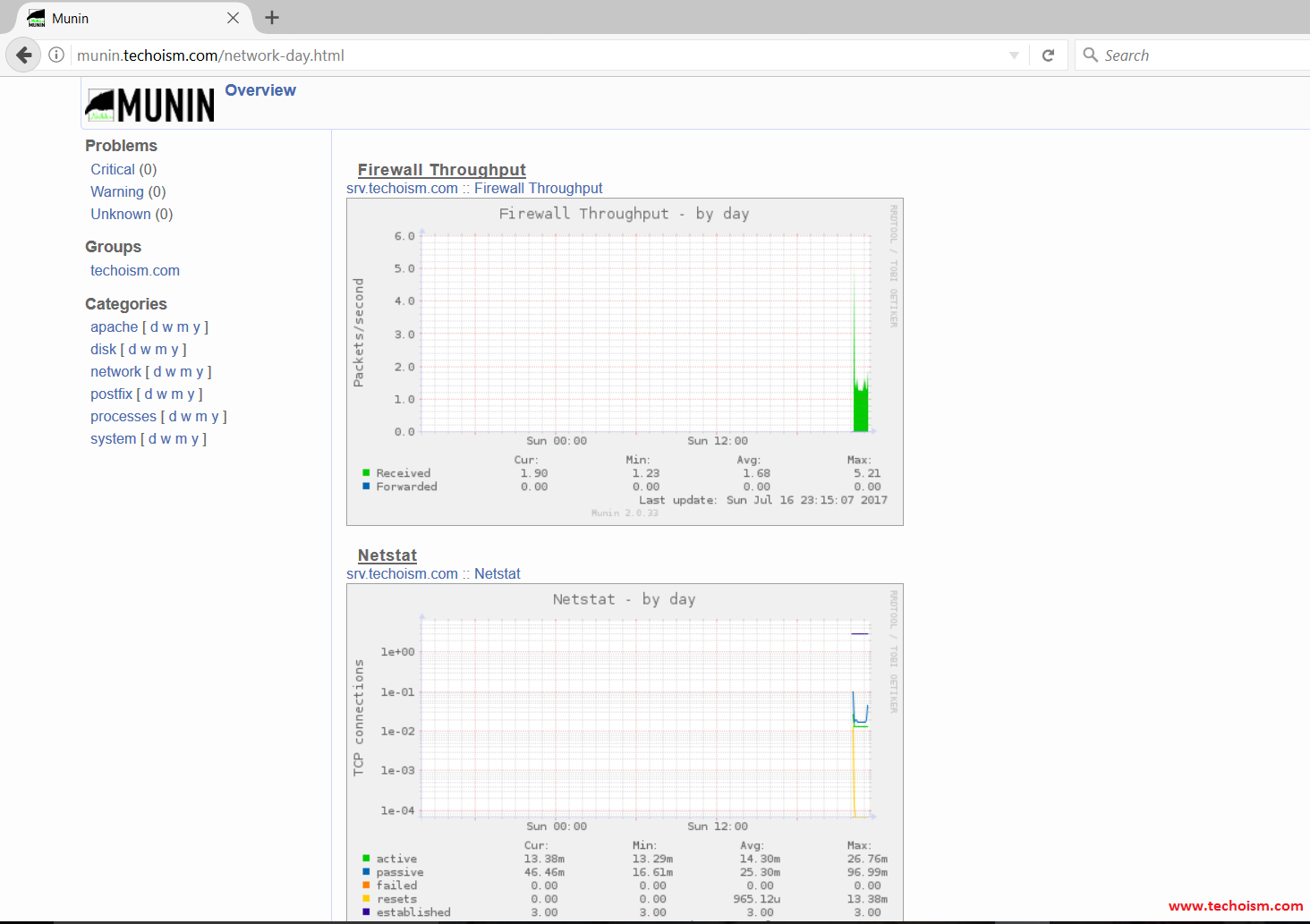The image size is (1310, 924).
Task: Open the techoism.com group link
Action: coord(135,270)
